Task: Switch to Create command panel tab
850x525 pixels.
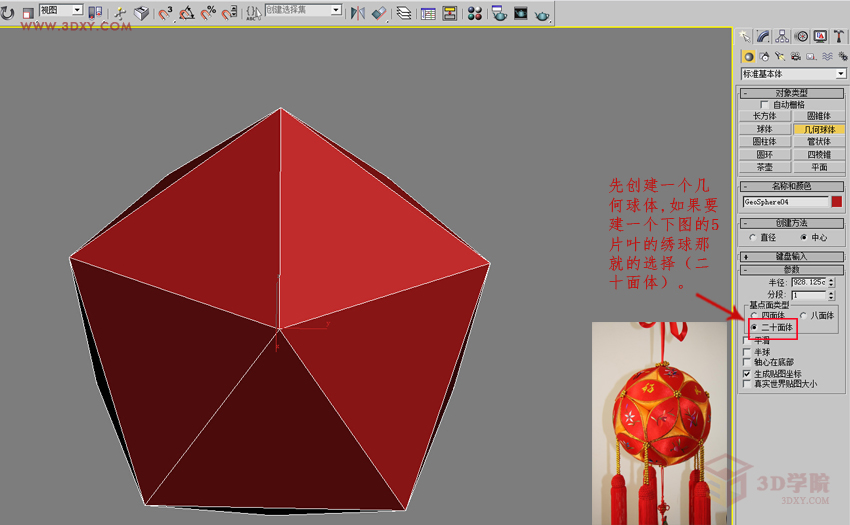Action: (745, 37)
